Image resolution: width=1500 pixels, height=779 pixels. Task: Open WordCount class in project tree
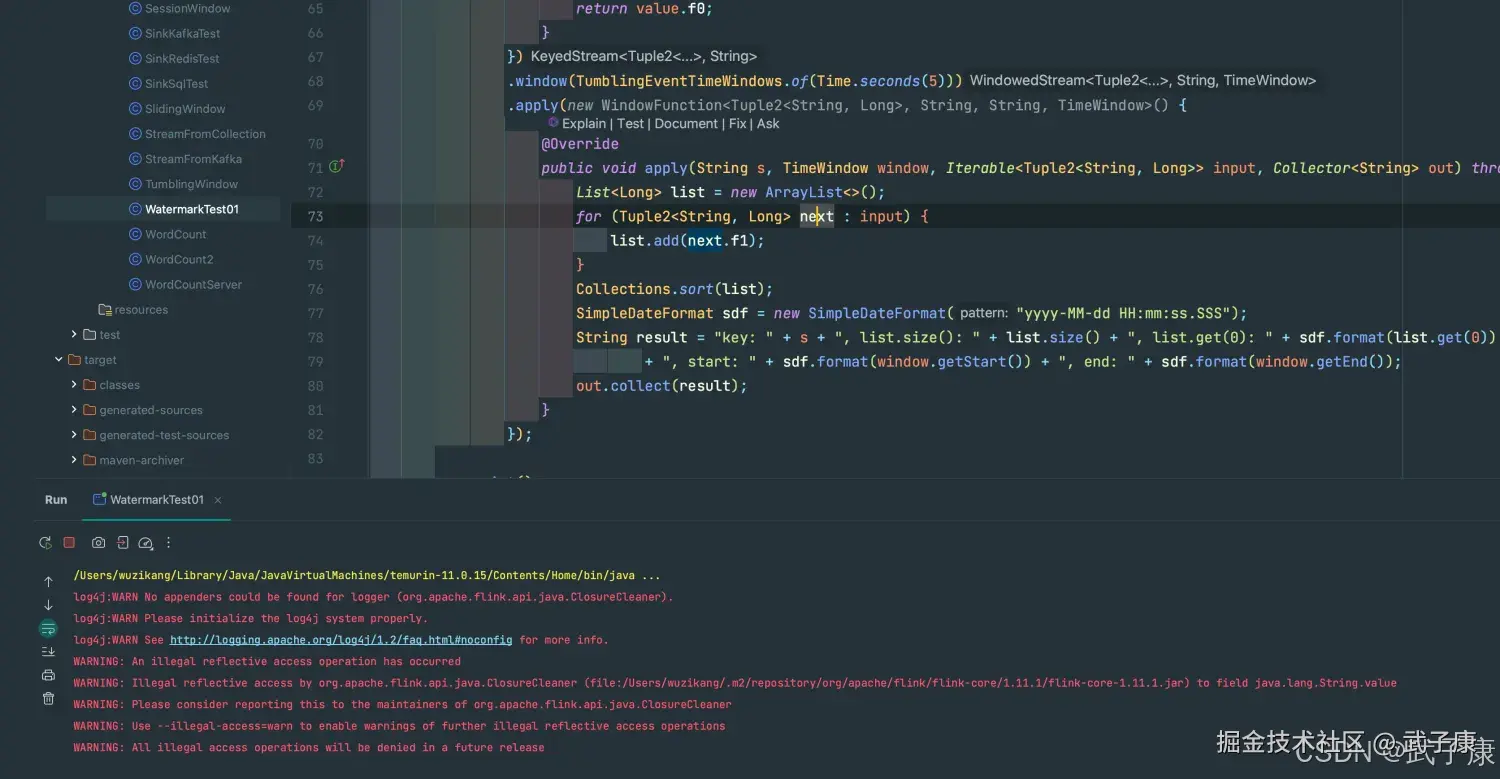[176, 234]
